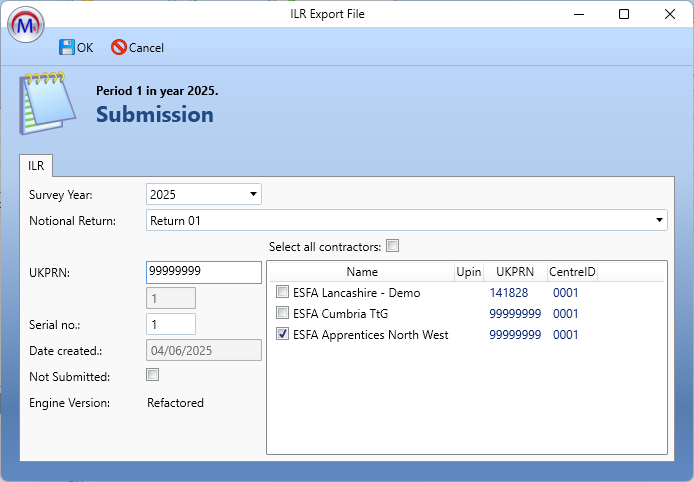Click the Serial no. input field

click(x=170, y=324)
